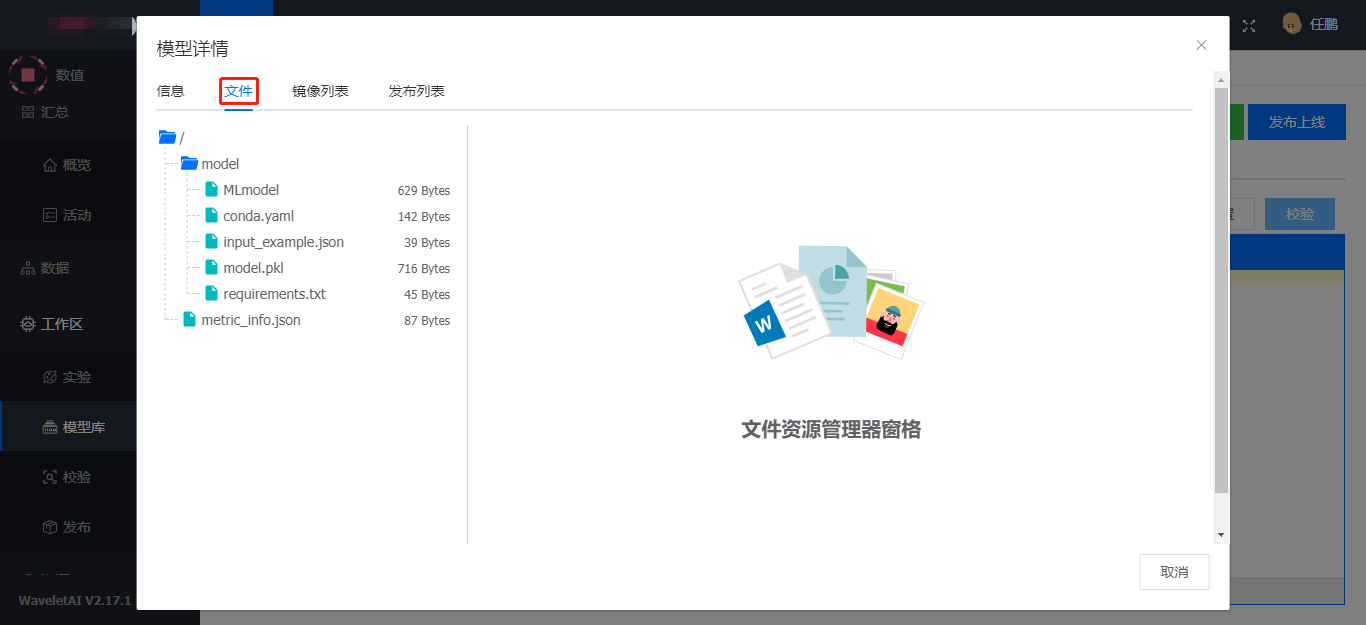Click the 数值 logo icon
Viewport: 1366px width, 625px height.
pos(28,75)
